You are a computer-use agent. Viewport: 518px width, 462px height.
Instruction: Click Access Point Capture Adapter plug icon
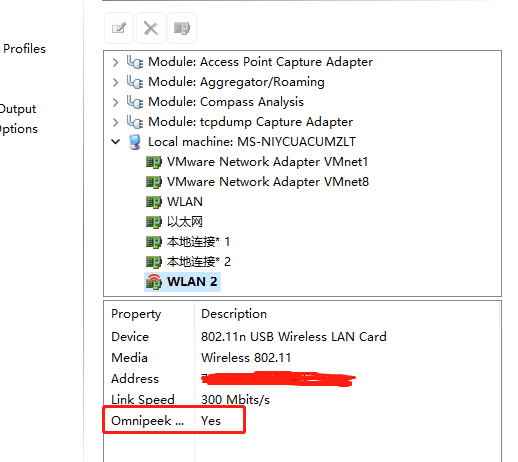pyautogui.click(x=135, y=62)
